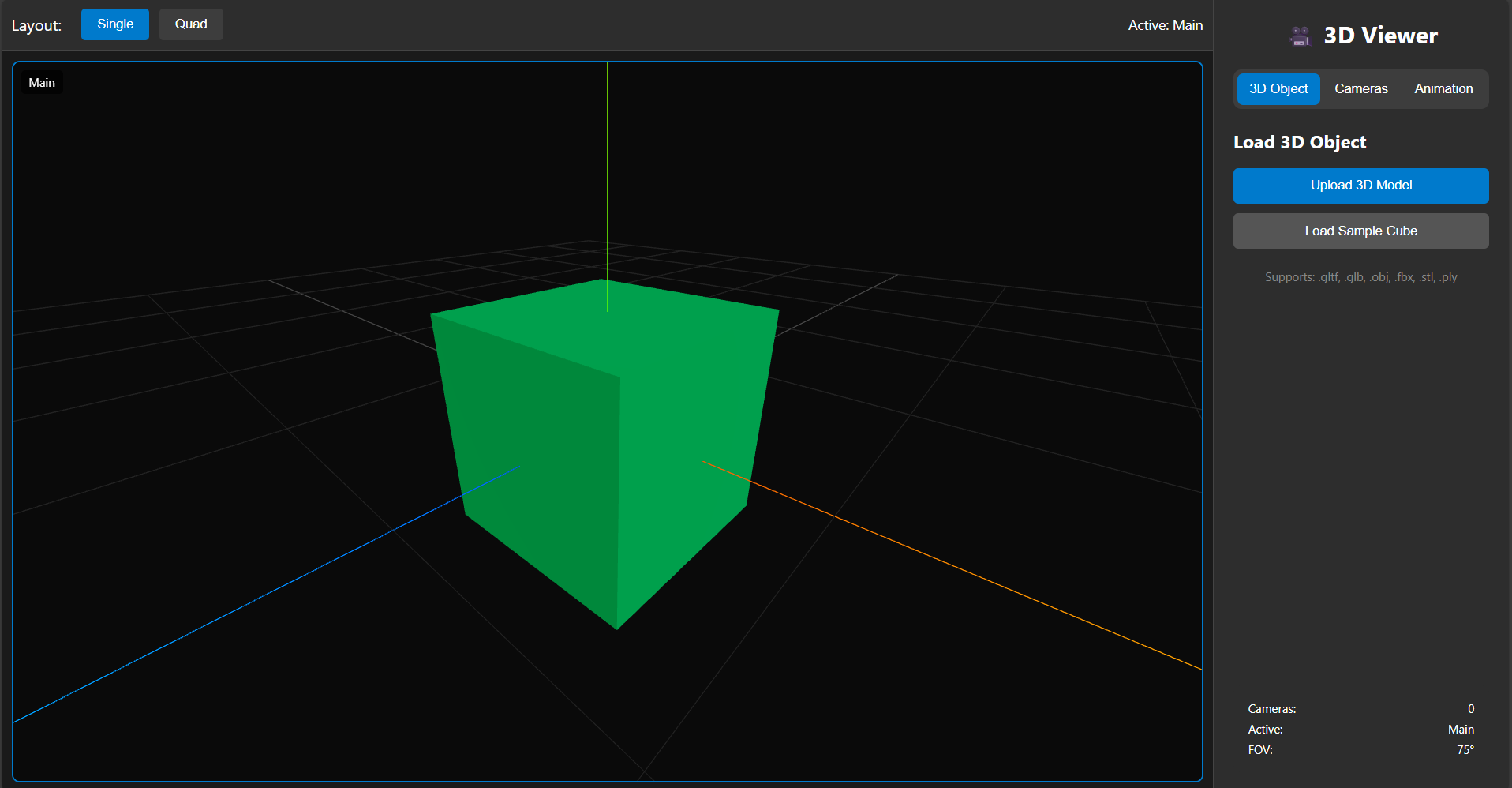Click the Layout label in the toolbar
The width and height of the screenshot is (1512, 788).
(36, 25)
